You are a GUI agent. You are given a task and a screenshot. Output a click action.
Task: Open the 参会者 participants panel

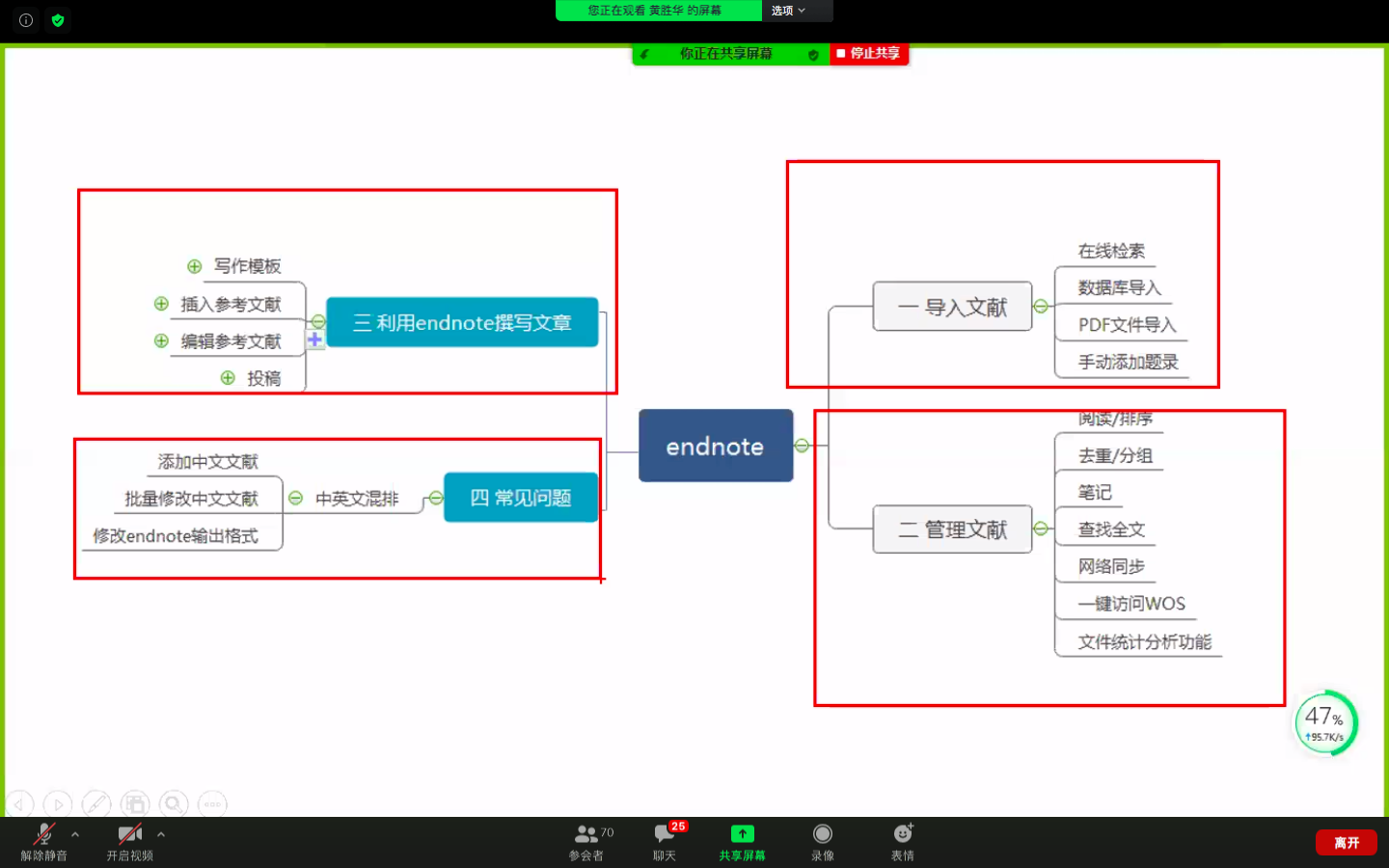587,842
